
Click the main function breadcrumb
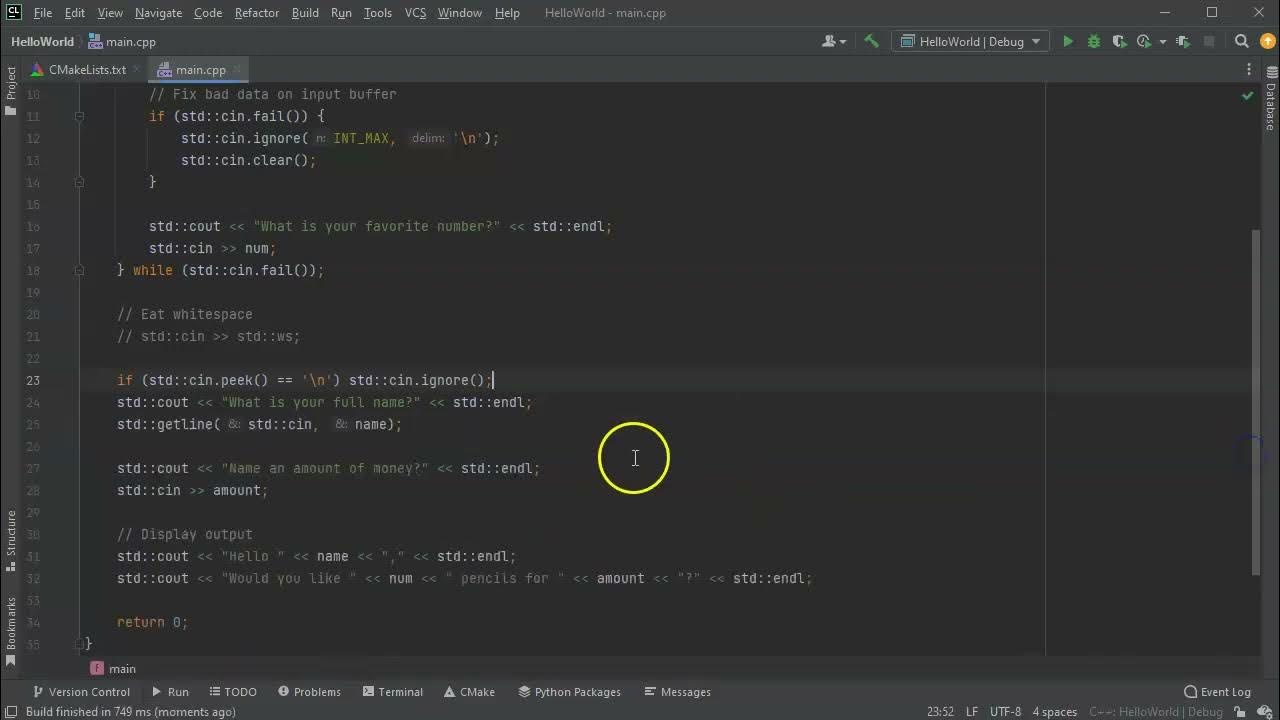click(x=113, y=668)
